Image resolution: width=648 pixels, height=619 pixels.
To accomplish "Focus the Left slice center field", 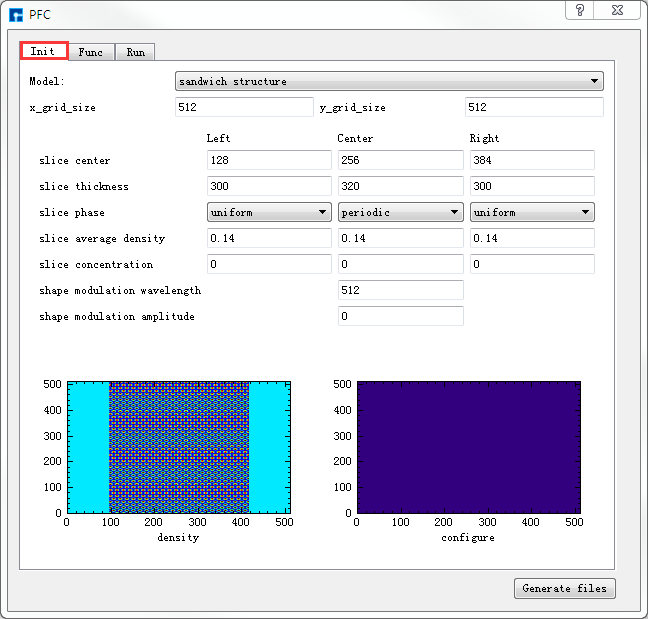I will (269, 160).
